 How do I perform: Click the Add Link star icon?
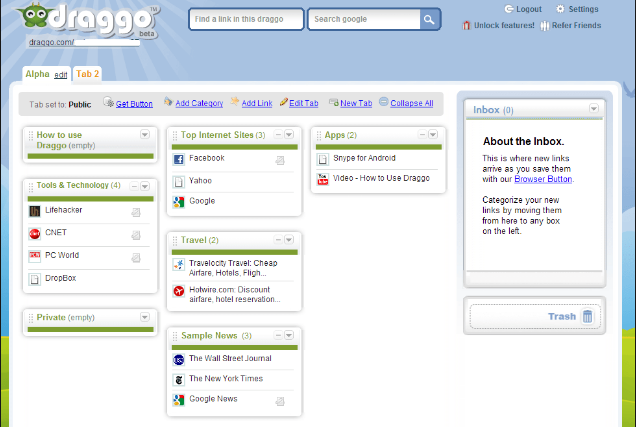click(234, 101)
